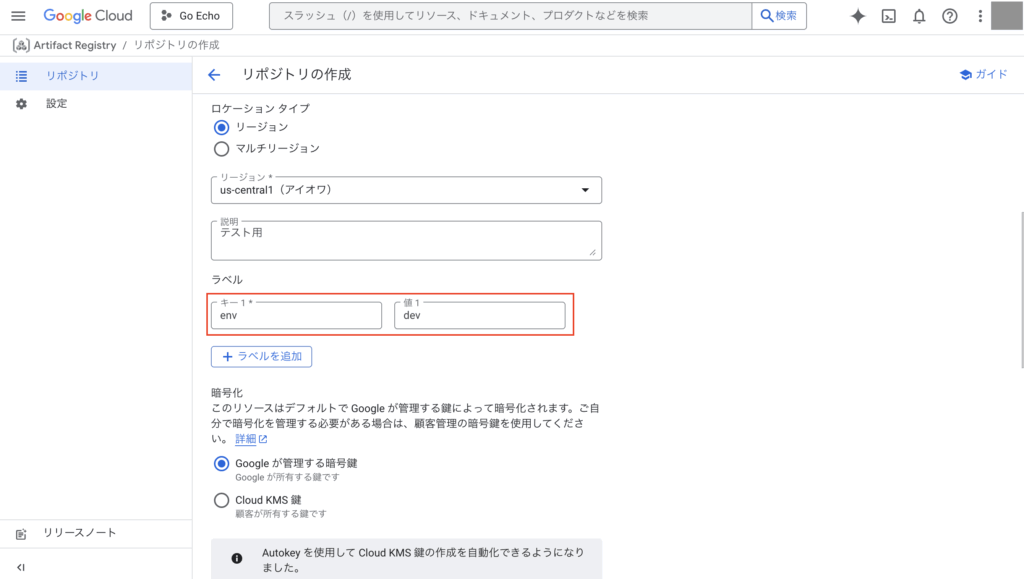1024x579 pixels.
Task: Collapse the left sidebar panel
Action: pos(21,567)
